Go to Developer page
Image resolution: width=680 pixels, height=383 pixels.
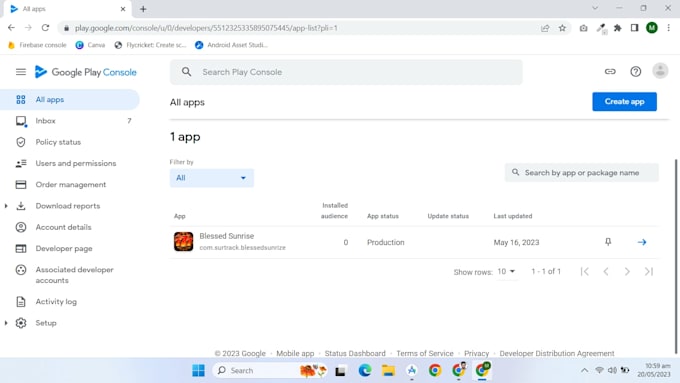coord(64,249)
